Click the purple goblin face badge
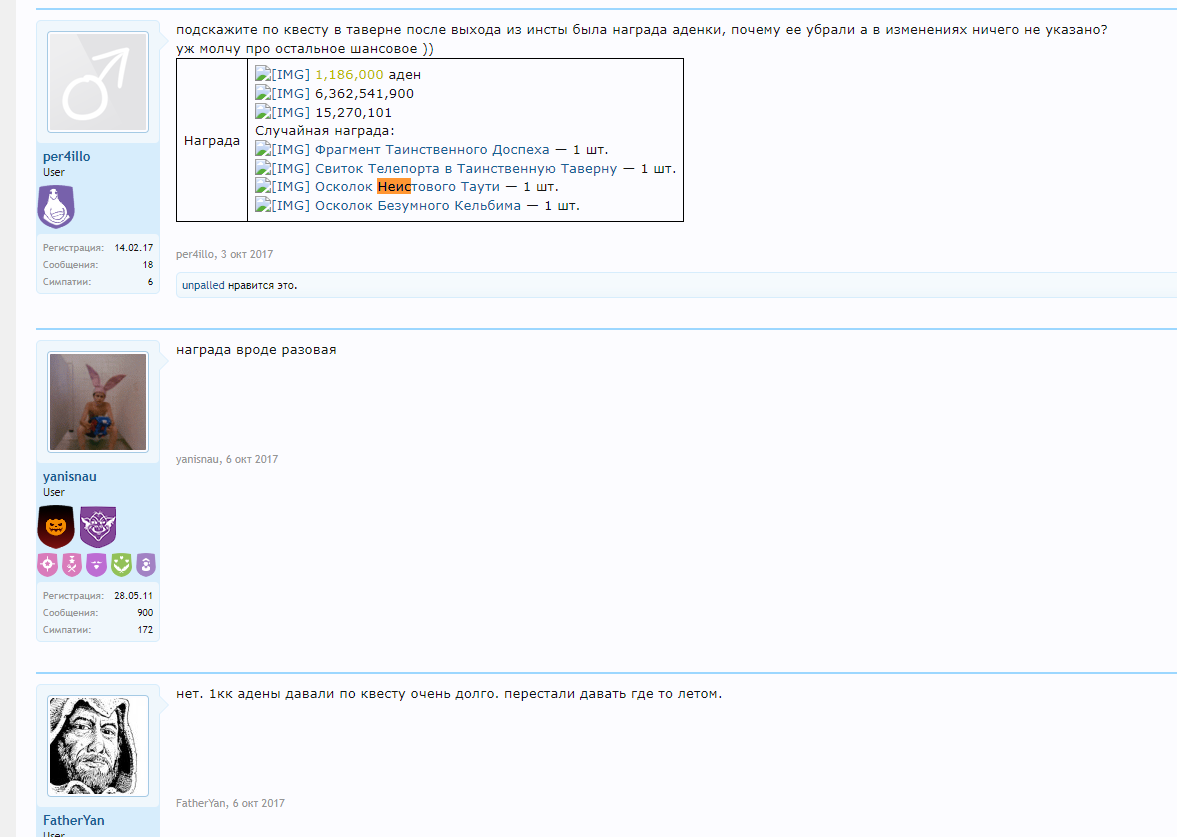The height and width of the screenshot is (837, 1177). click(x=98, y=526)
